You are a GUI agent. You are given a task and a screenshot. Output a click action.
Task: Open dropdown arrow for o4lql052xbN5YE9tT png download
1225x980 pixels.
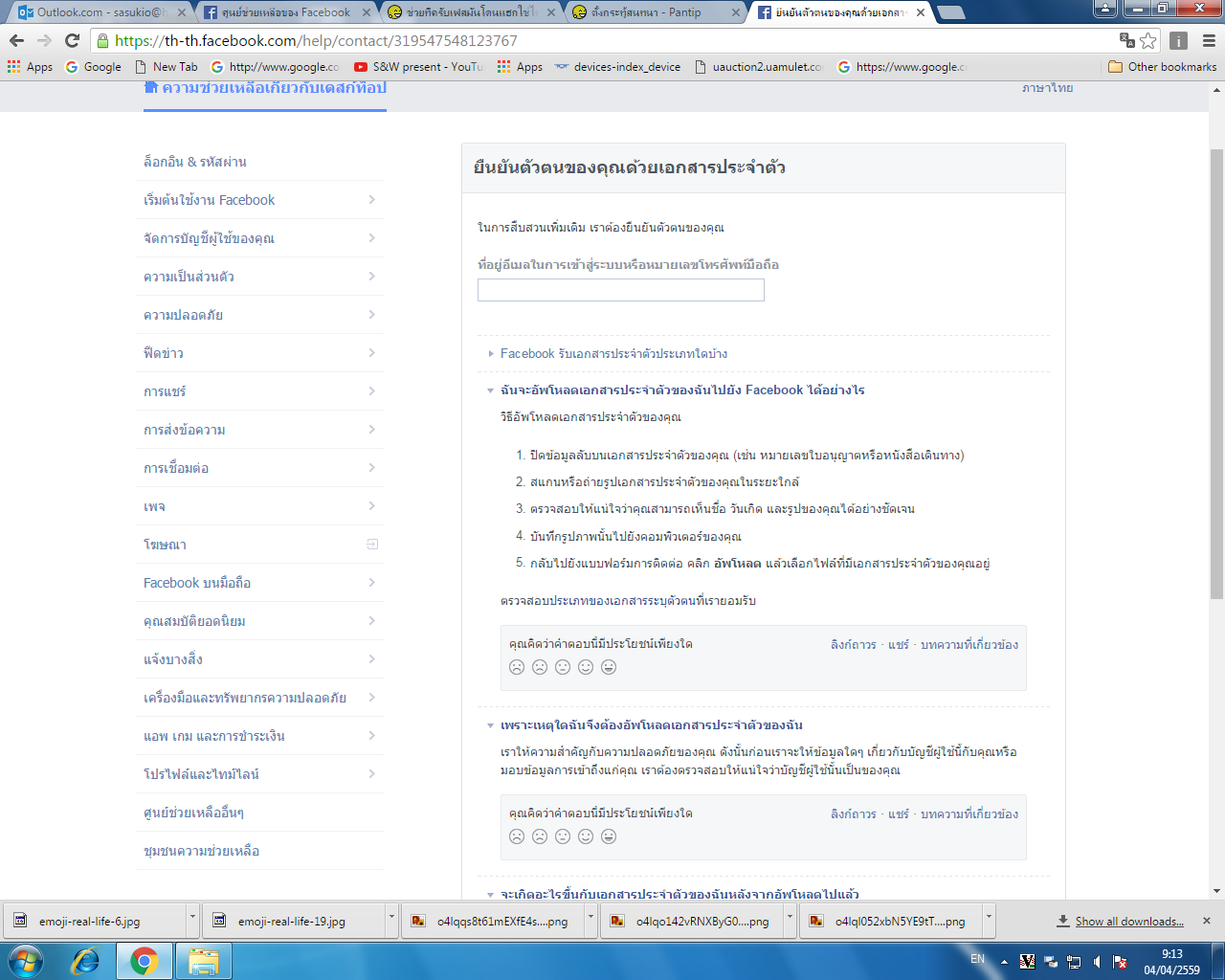[x=989, y=920]
